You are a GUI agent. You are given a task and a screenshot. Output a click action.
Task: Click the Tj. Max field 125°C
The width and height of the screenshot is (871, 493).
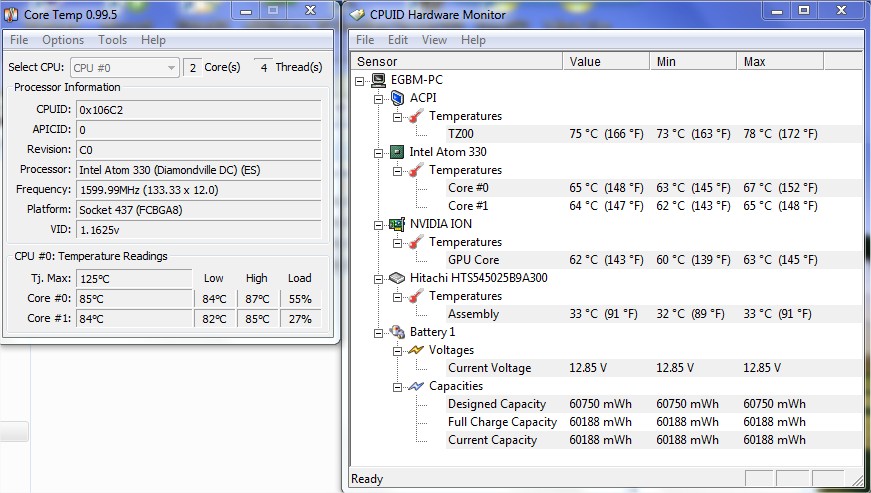133,279
